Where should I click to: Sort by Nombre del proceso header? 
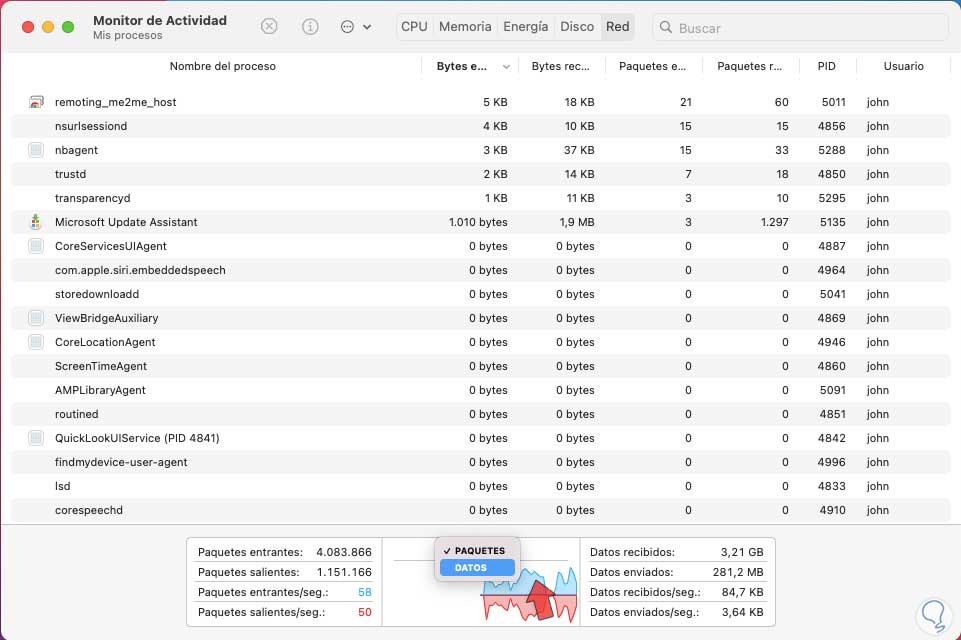(x=222, y=66)
